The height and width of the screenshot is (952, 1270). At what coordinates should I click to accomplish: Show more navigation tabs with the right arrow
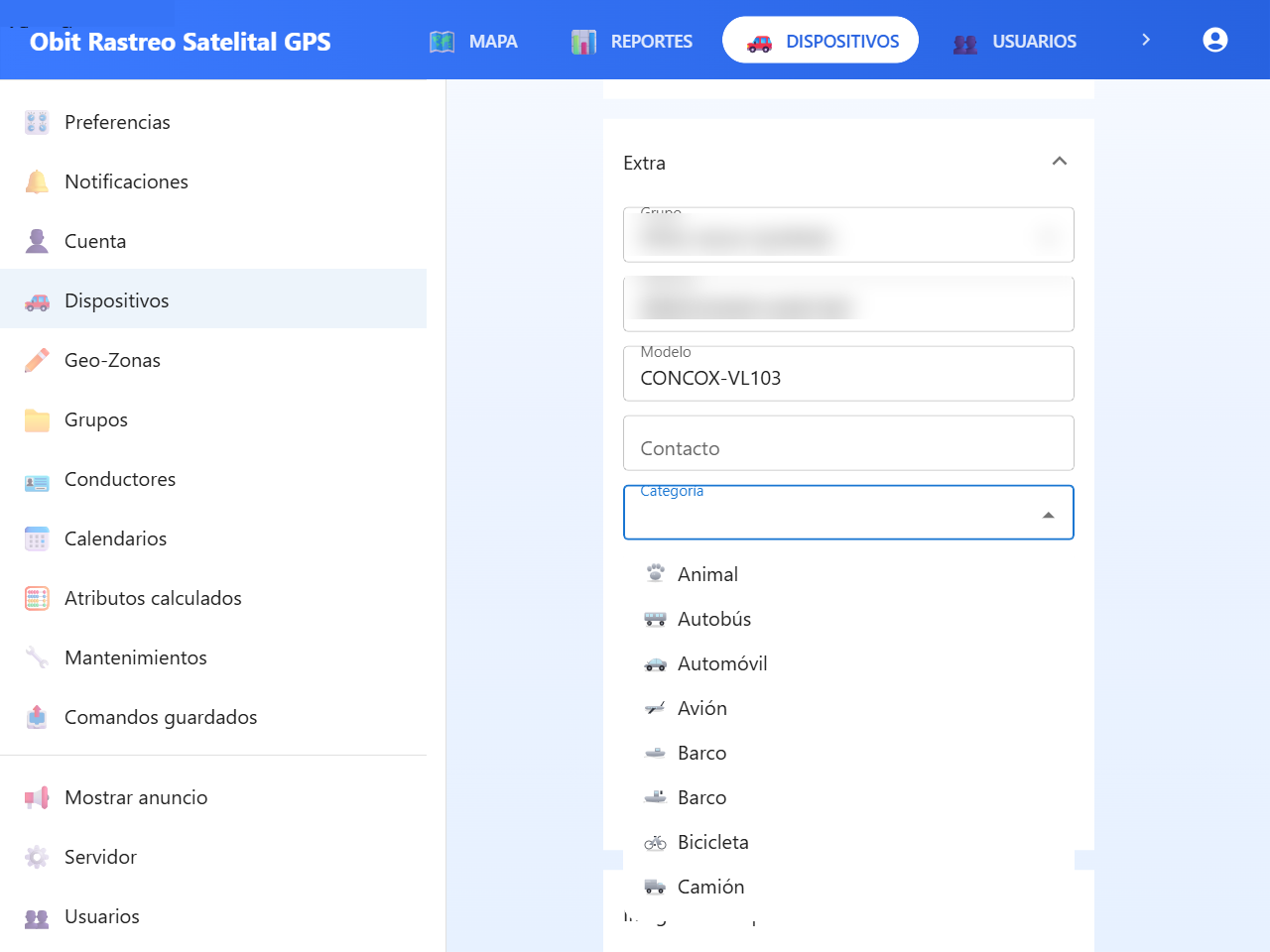(1146, 40)
